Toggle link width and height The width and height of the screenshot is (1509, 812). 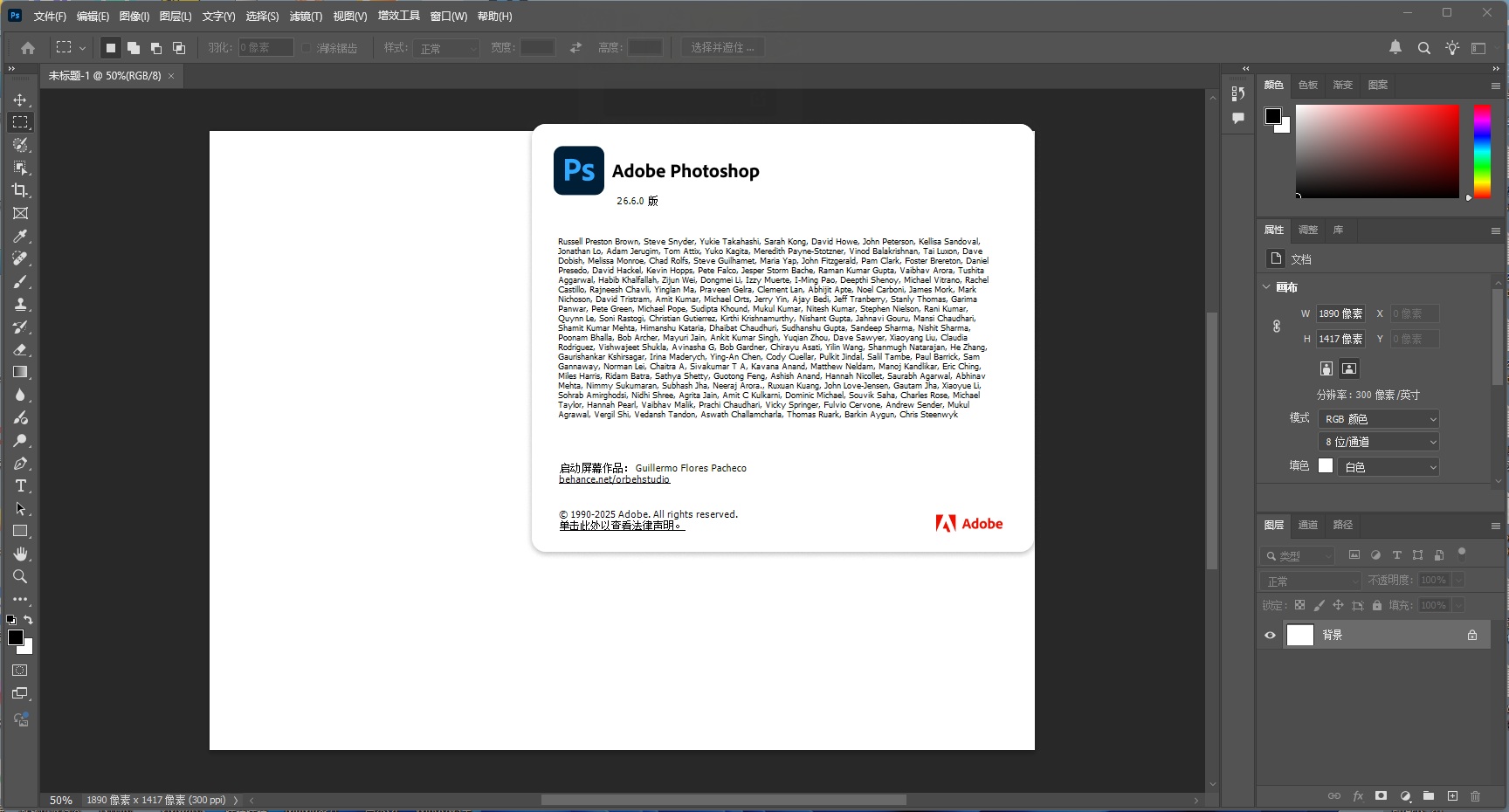[1277, 326]
